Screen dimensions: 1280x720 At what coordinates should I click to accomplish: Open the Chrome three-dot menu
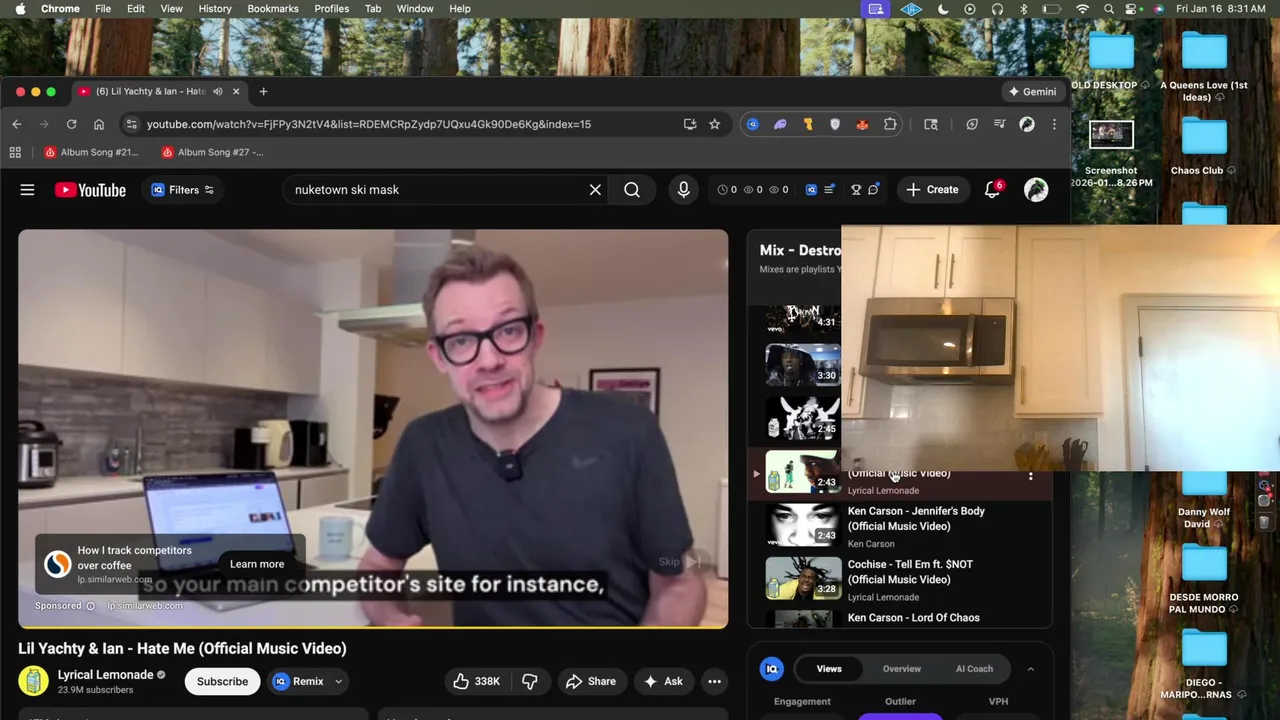tap(1054, 124)
